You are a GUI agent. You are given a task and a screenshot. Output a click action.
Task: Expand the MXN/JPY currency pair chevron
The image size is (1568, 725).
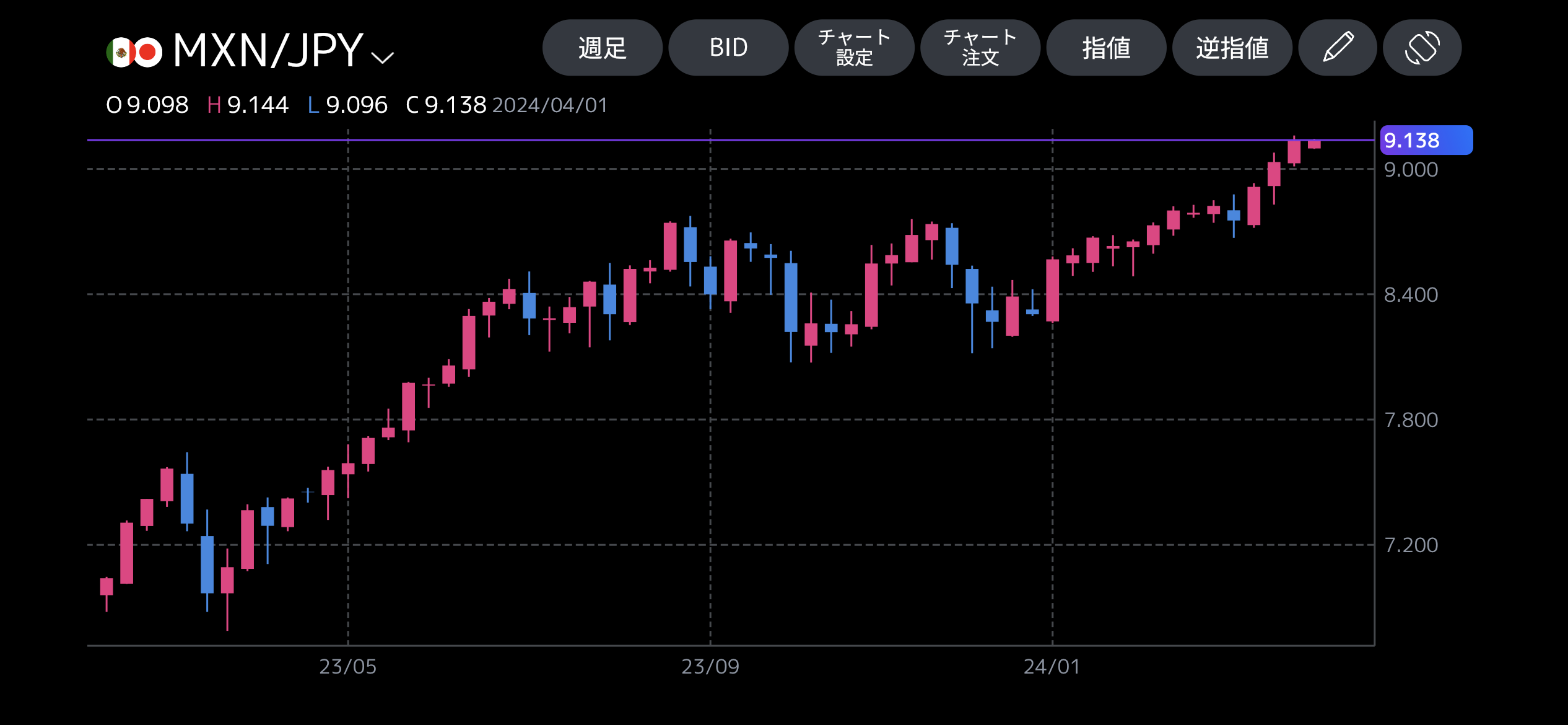[x=382, y=58]
